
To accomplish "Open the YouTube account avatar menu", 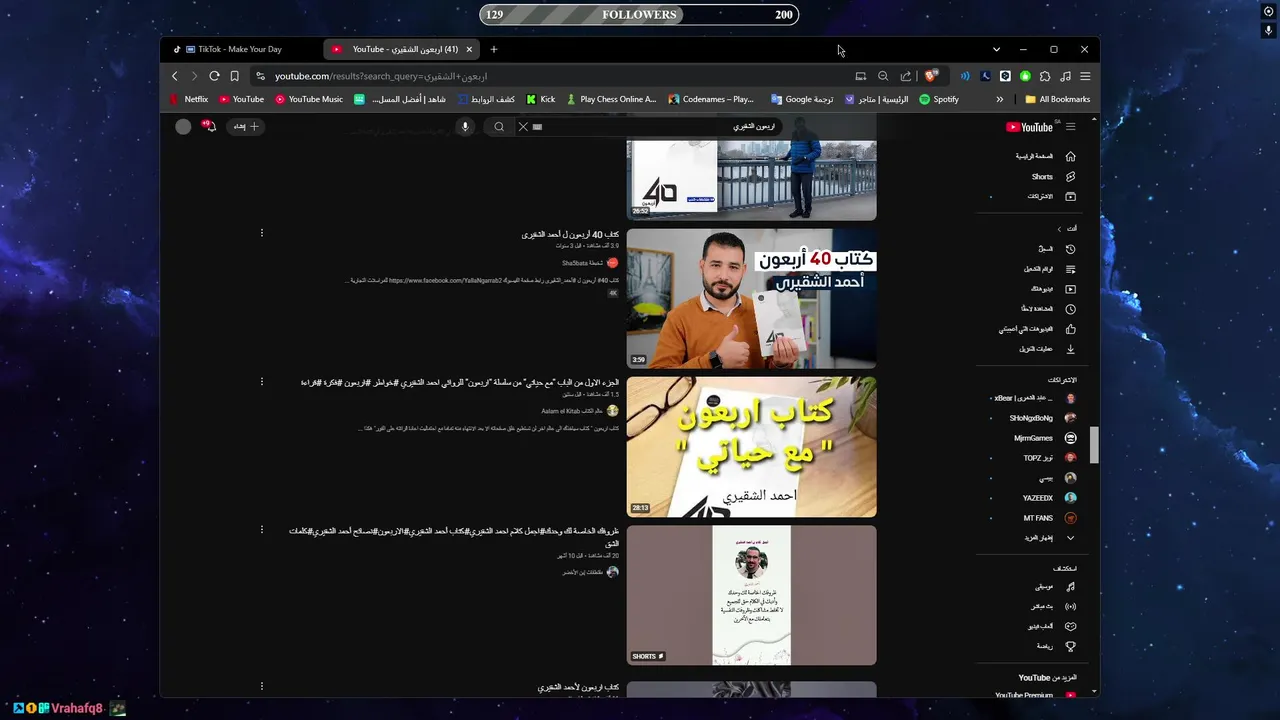I will (x=183, y=126).
